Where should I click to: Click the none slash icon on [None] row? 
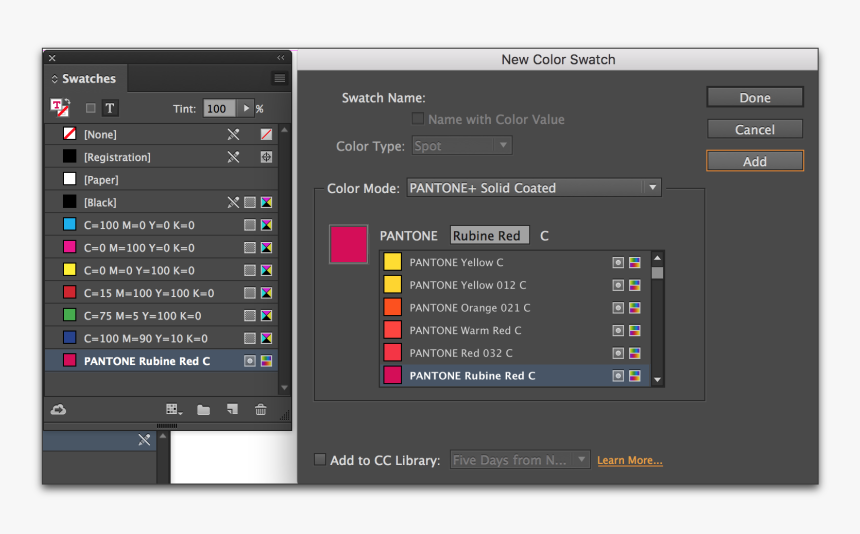(266, 134)
